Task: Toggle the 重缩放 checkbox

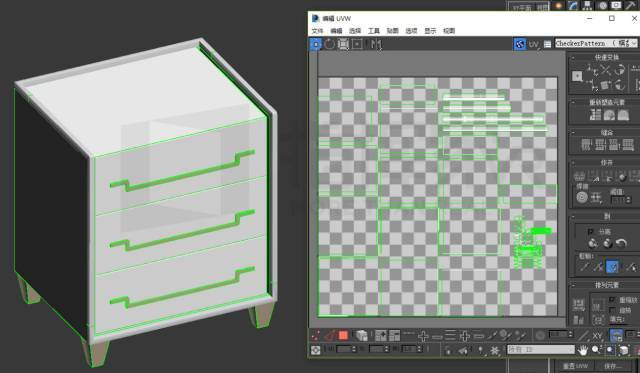Action: pyautogui.click(x=612, y=300)
